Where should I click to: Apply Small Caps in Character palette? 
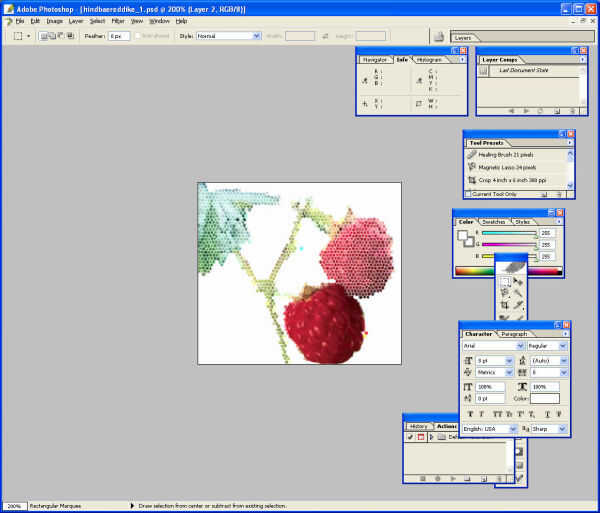click(509, 414)
